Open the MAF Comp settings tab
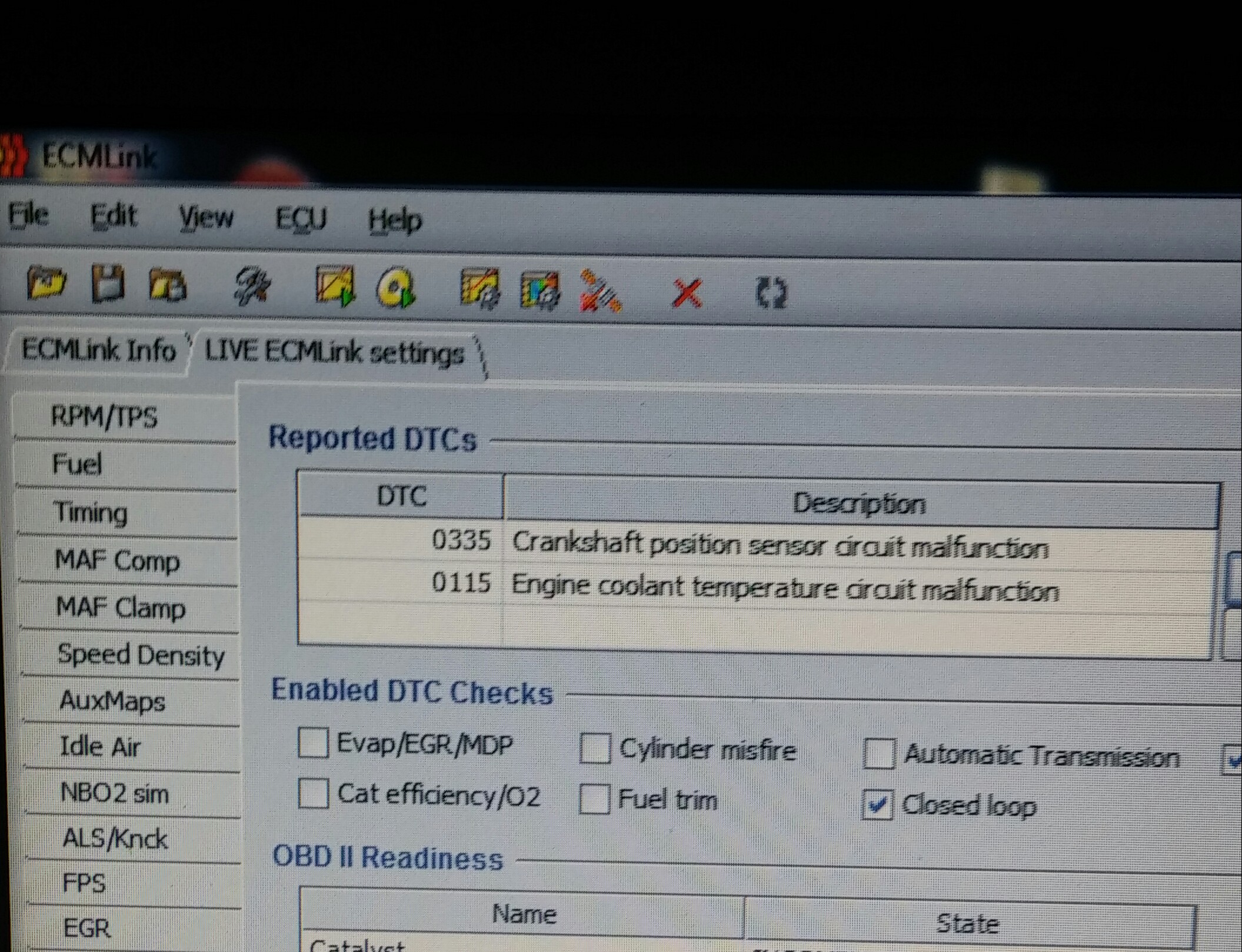The image size is (1242, 952). pyautogui.click(x=116, y=560)
